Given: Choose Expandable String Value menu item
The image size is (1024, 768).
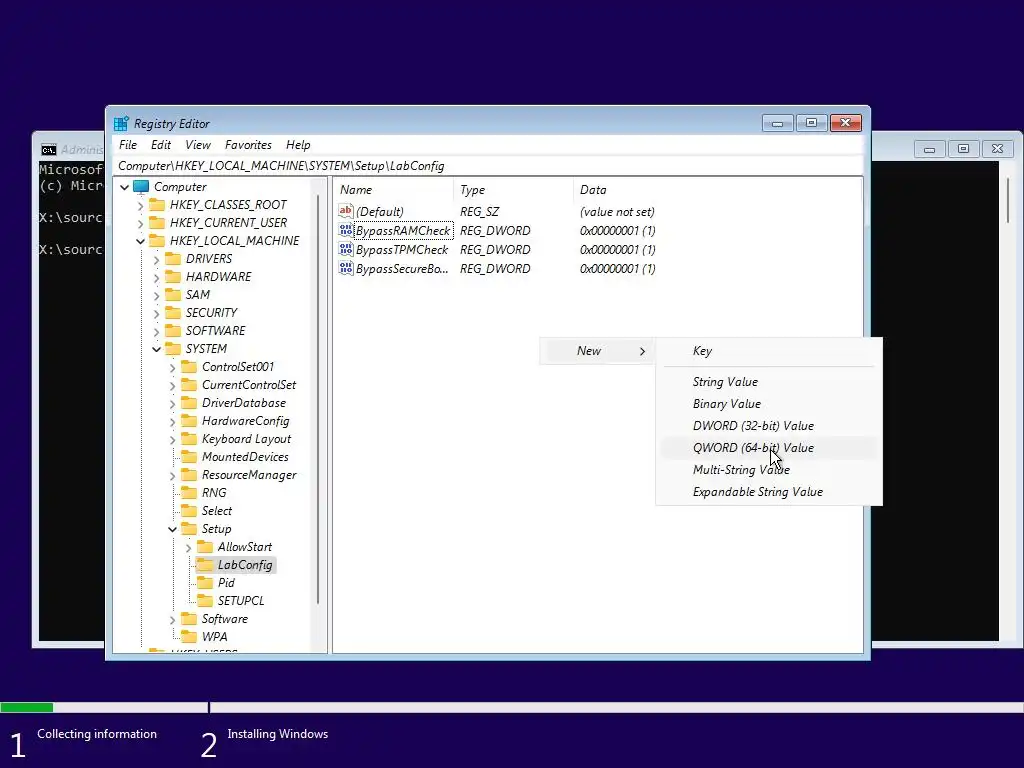Looking at the screenshot, I should (769, 492).
